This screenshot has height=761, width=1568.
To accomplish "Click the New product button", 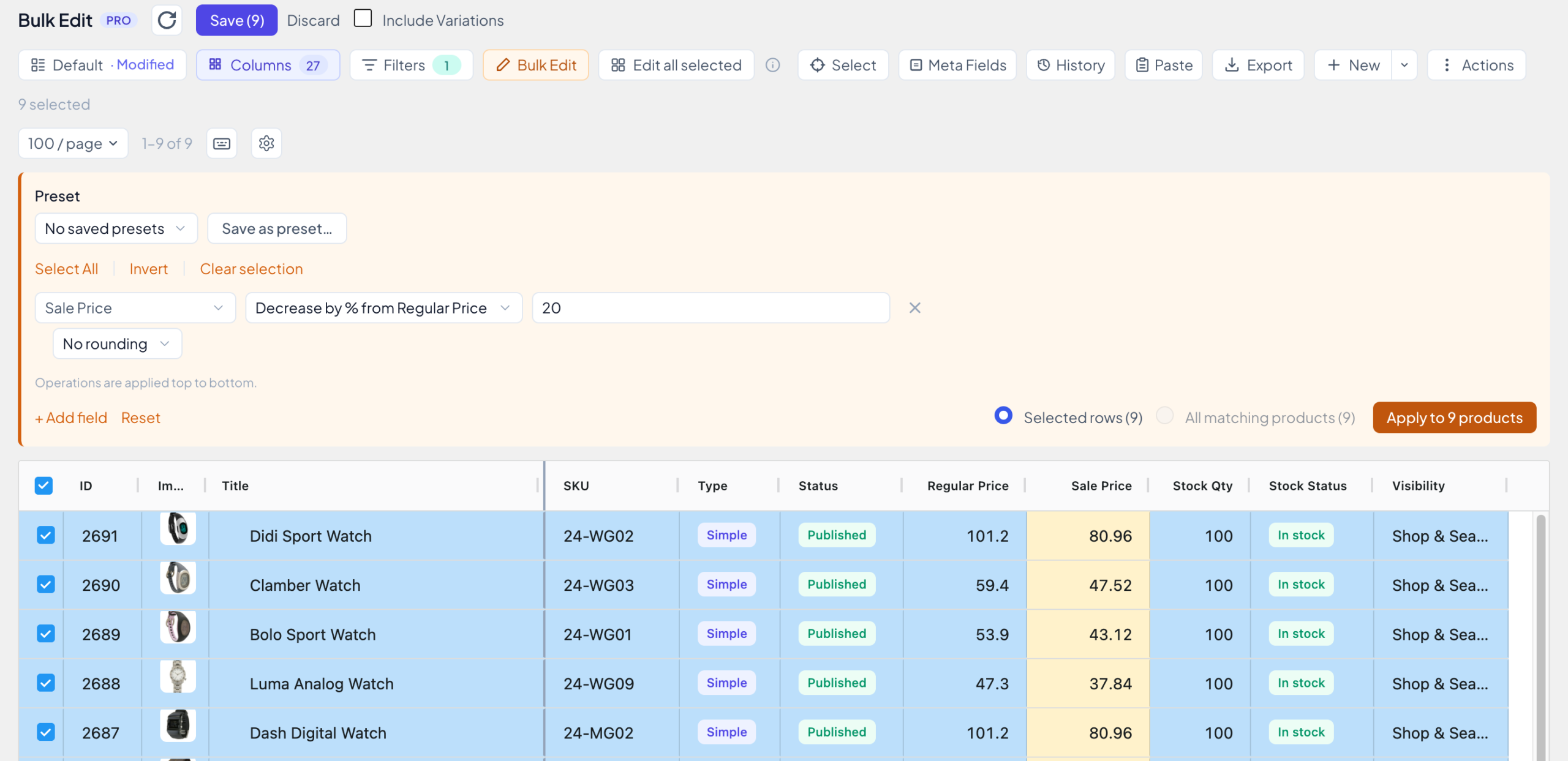I will coord(1353,65).
